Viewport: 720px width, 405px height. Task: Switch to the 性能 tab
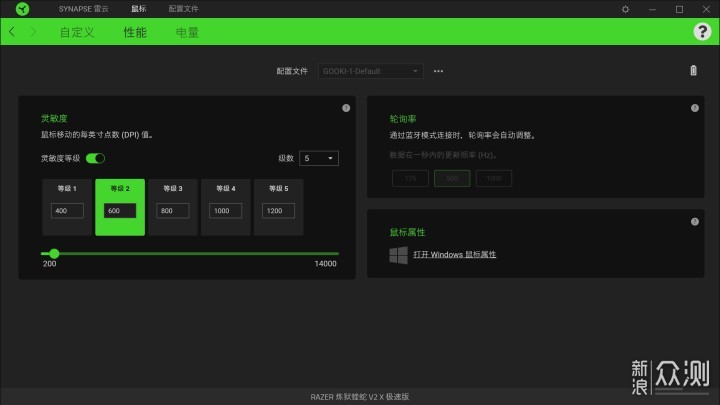point(135,32)
